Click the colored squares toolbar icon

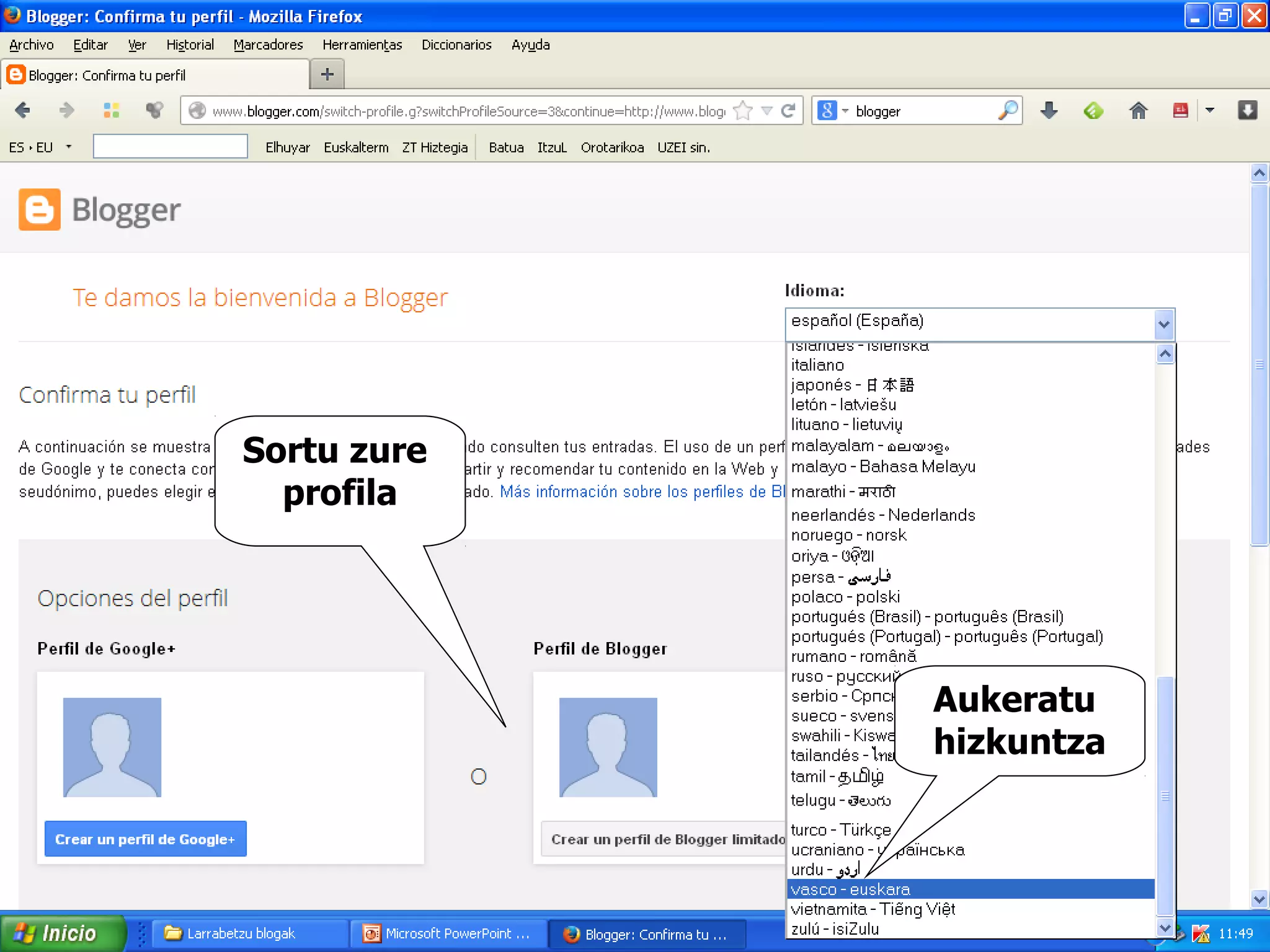pos(111,111)
